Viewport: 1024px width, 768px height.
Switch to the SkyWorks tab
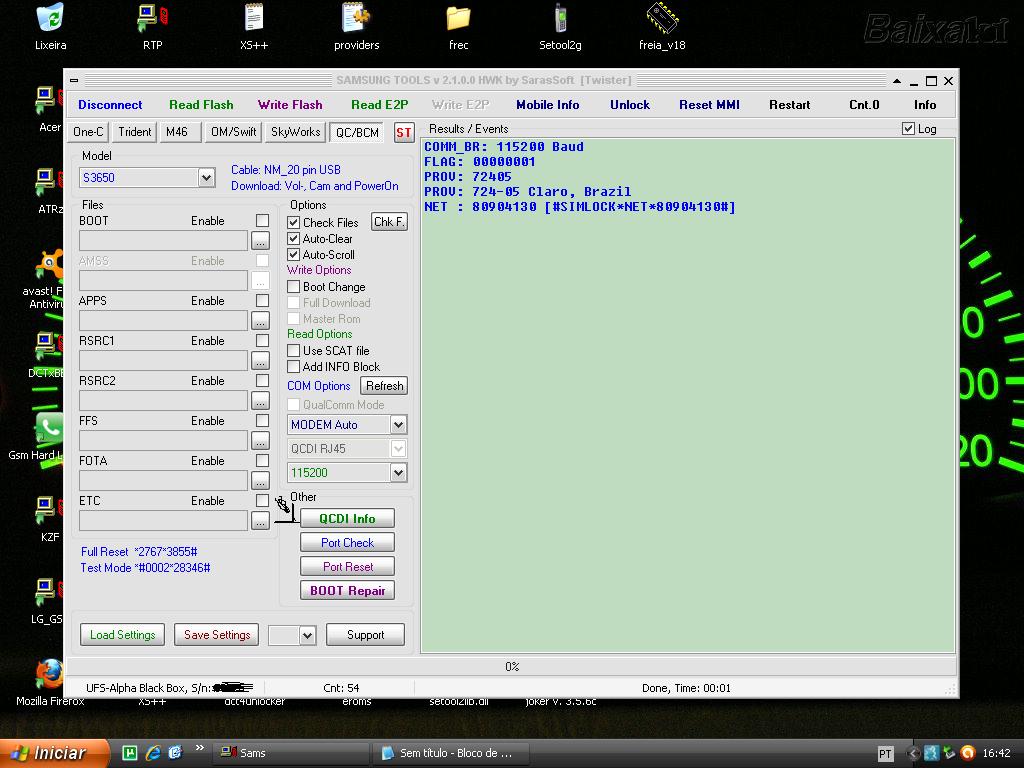[x=295, y=132]
